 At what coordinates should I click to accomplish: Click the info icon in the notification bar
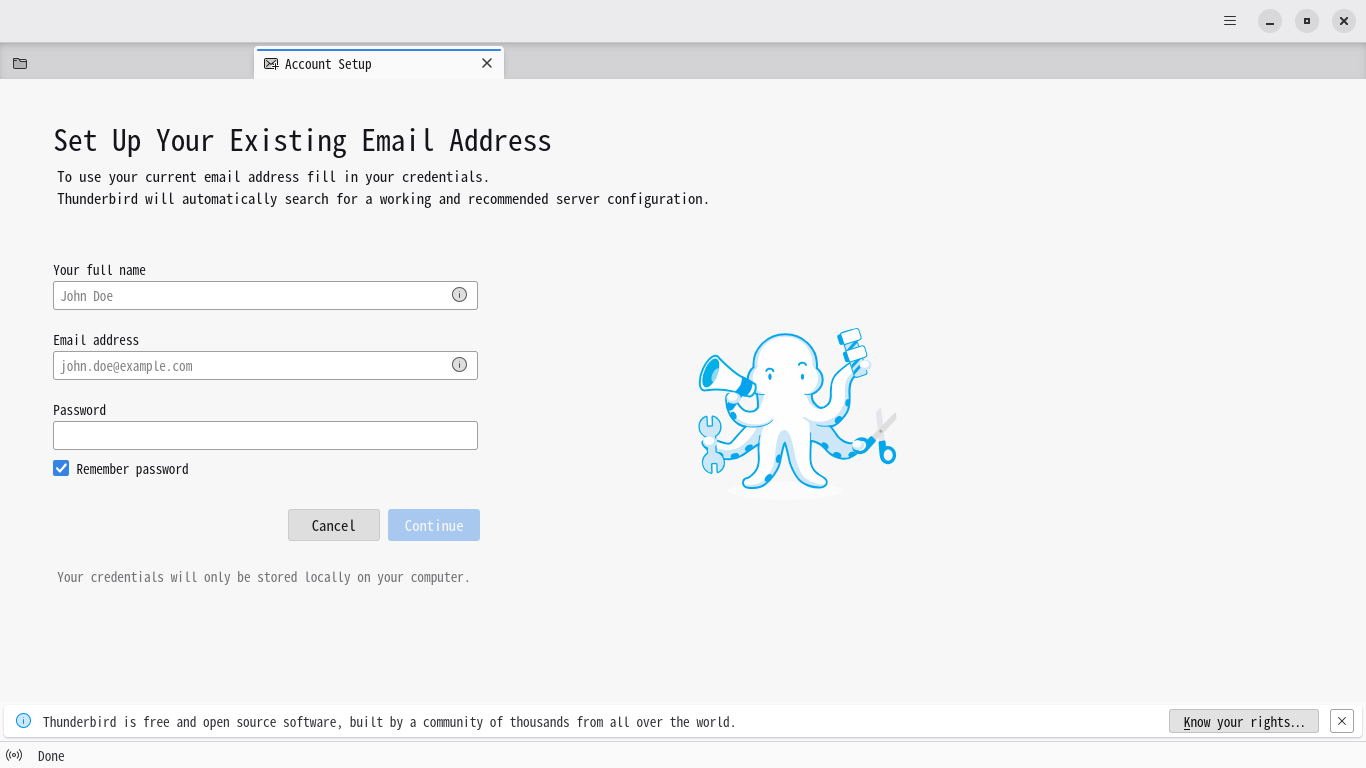23,721
